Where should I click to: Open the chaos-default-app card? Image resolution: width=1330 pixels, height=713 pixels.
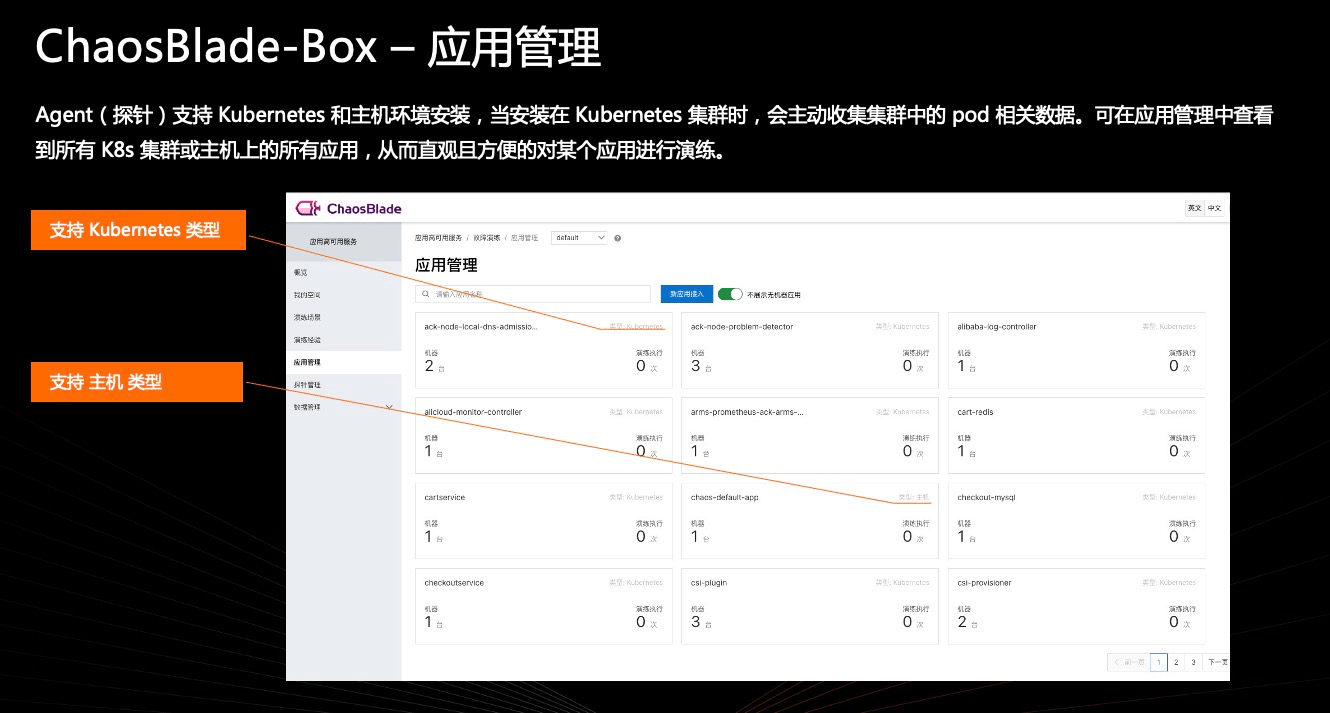810,520
